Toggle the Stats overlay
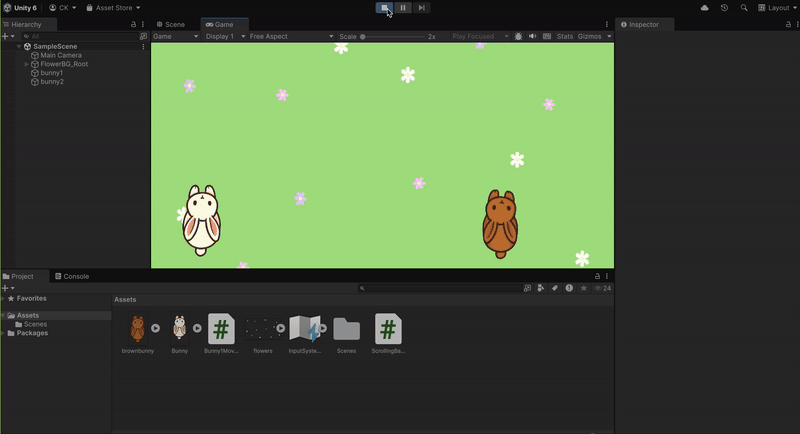Image resolution: width=800 pixels, height=434 pixels. click(x=565, y=36)
